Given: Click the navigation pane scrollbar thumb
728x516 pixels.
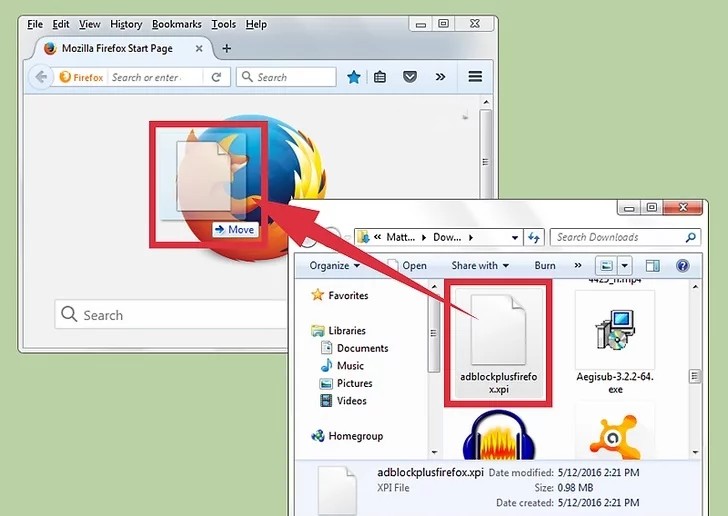Looking at the screenshot, I should point(434,332).
